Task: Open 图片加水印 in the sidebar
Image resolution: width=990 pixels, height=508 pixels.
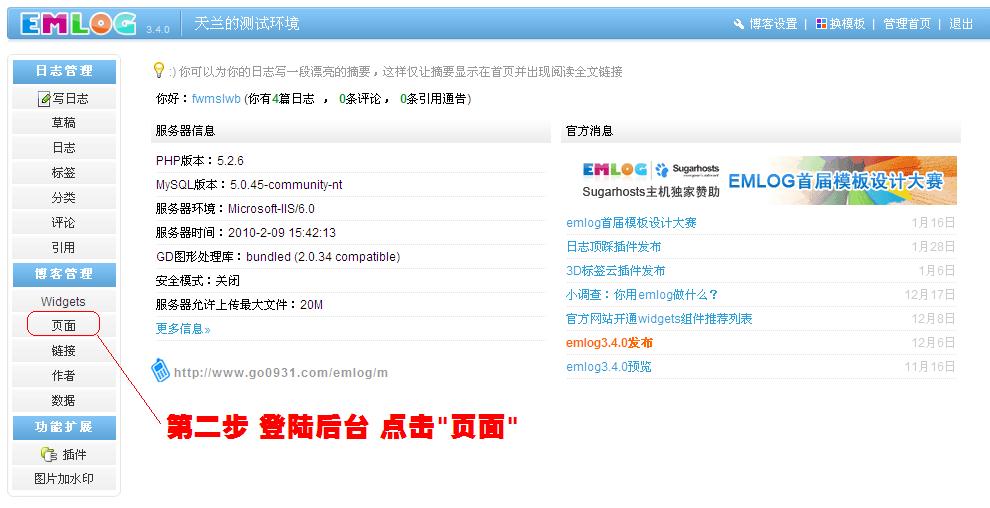Action: click(64, 479)
